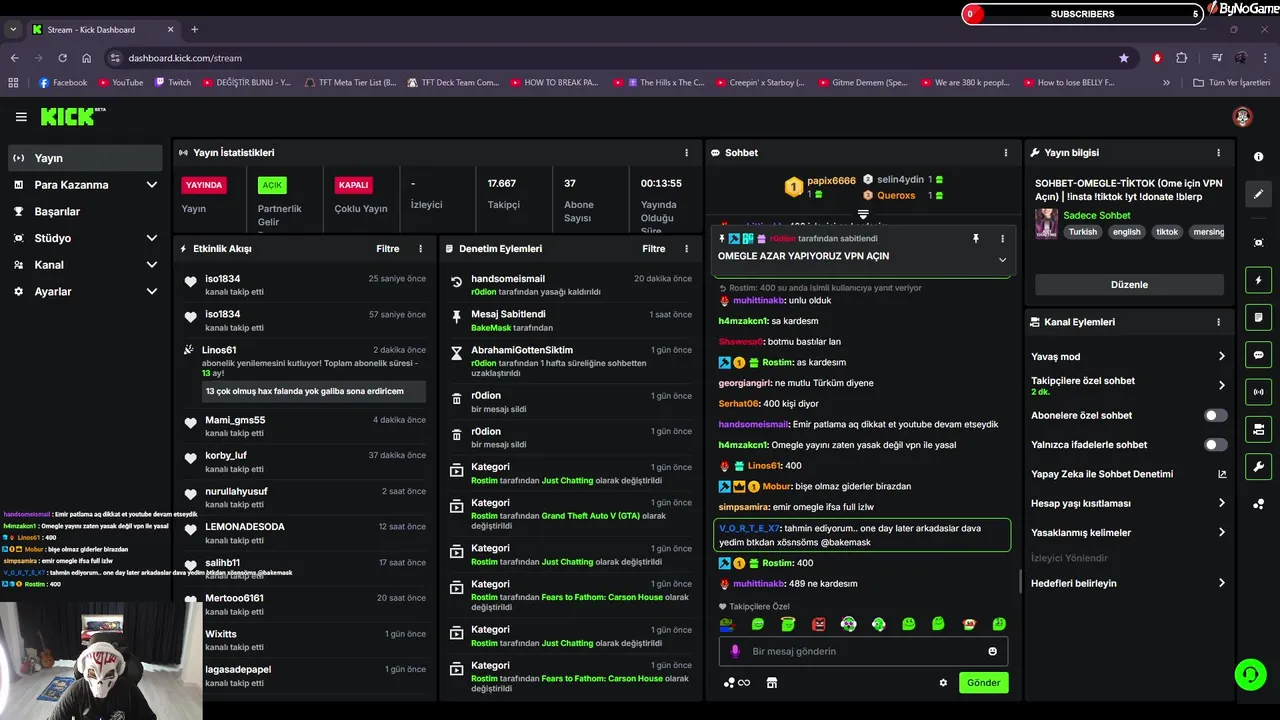Open Etkinlik Akışı three-dot menu
The width and height of the screenshot is (1280, 720).
coord(420,249)
